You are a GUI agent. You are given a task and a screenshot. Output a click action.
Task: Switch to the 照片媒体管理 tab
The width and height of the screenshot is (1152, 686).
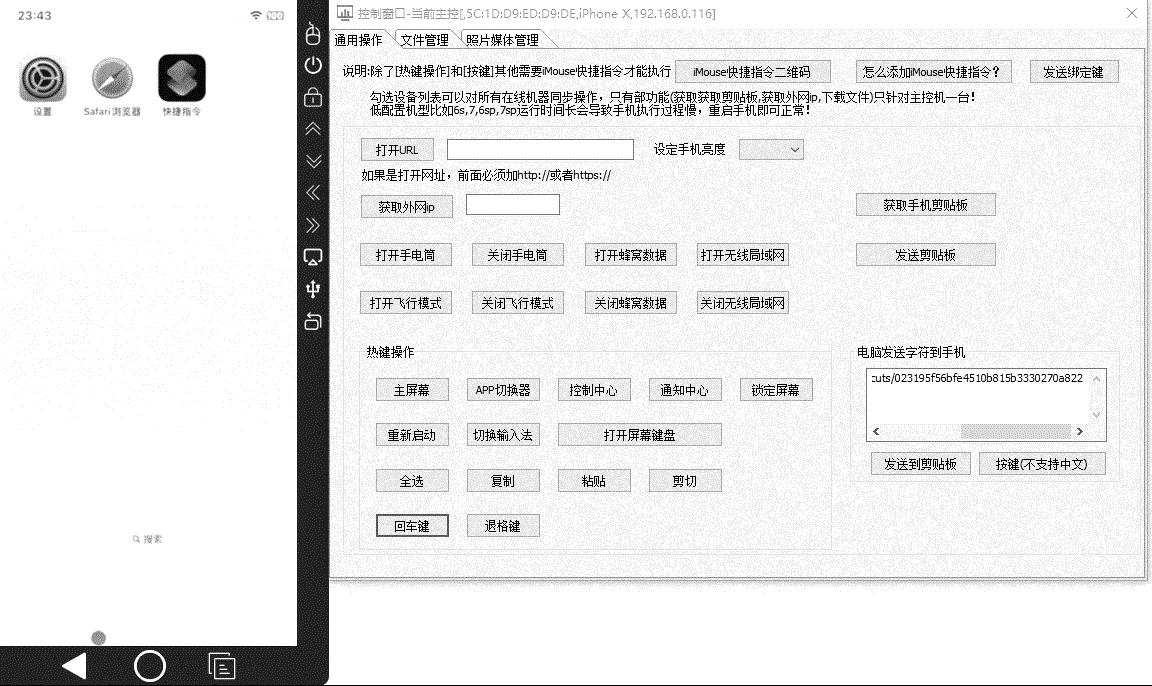(x=503, y=40)
